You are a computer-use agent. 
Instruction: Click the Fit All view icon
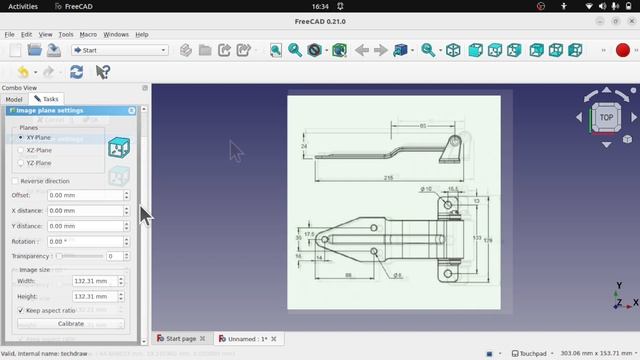pos(276,50)
